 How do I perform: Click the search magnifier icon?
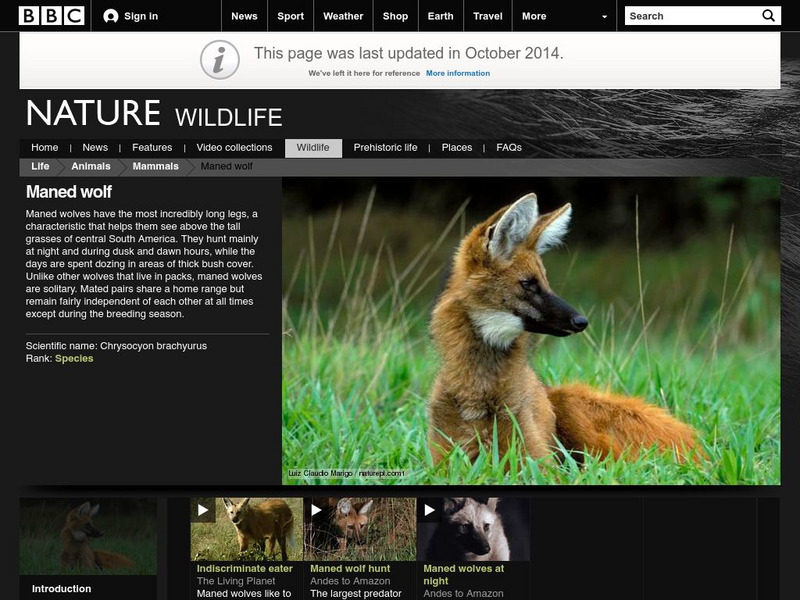pyautogui.click(x=768, y=16)
